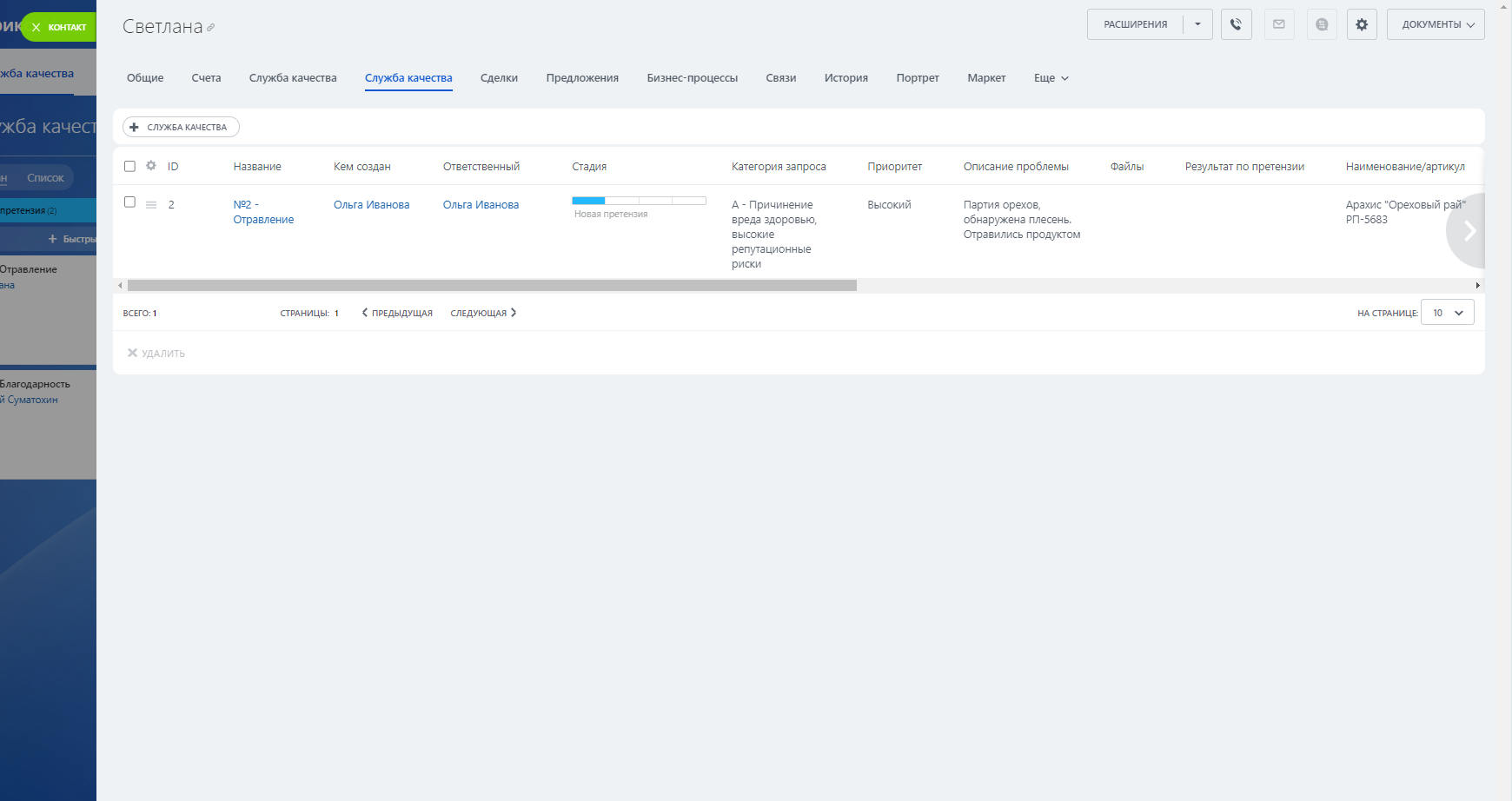Open row actions hamburger menu for item 2
This screenshot has width=1512, height=801.
pos(151,205)
